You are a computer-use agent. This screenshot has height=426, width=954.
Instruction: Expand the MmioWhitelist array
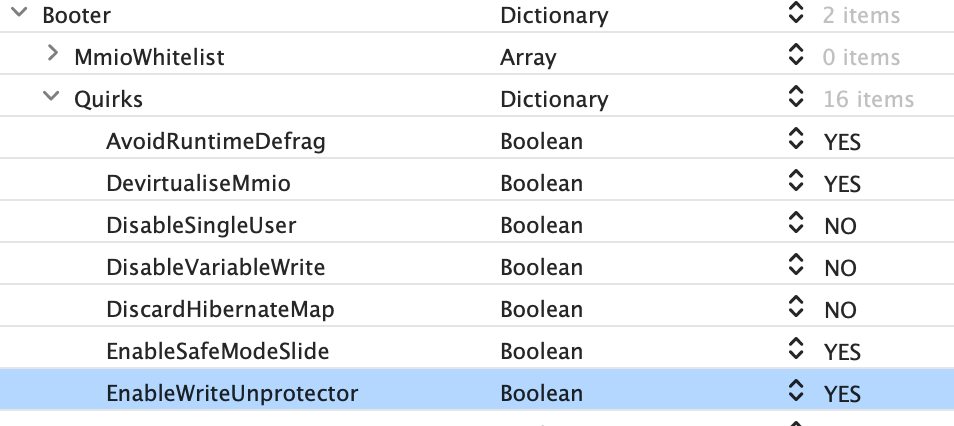pos(52,56)
